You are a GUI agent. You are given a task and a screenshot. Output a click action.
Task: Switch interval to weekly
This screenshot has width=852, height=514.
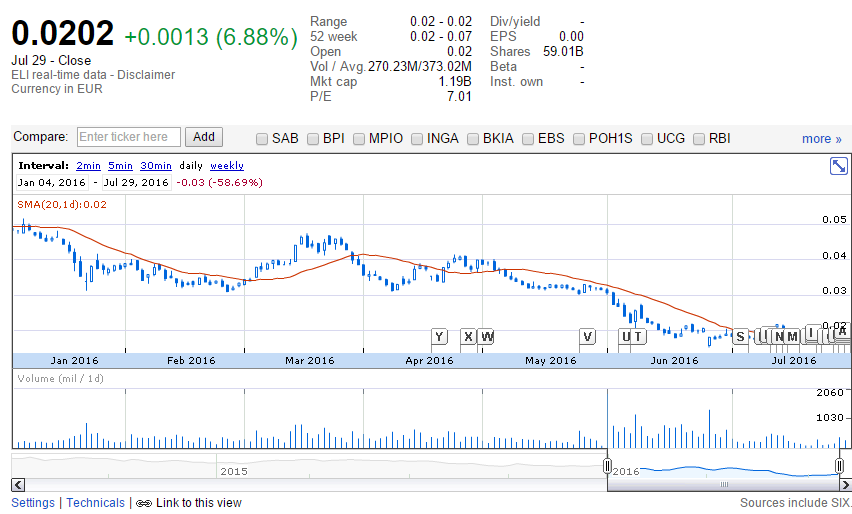227,166
